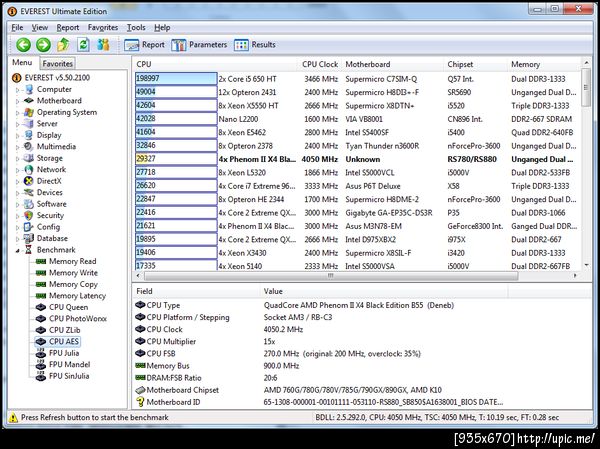Sort by the Chipset column header
The image size is (600, 449).
tap(476, 64)
